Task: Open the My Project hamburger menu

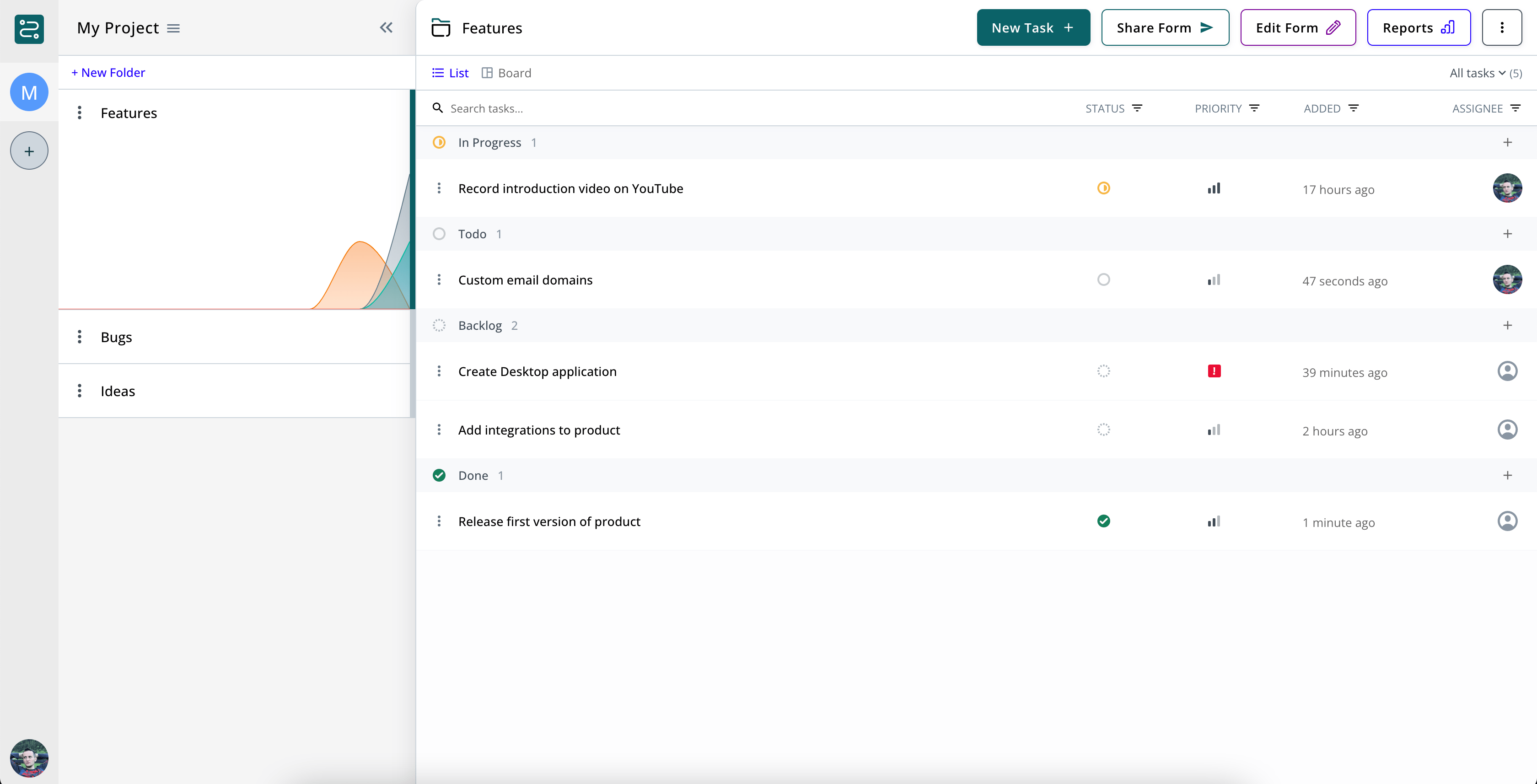Action: pyautogui.click(x=173, y=27)
